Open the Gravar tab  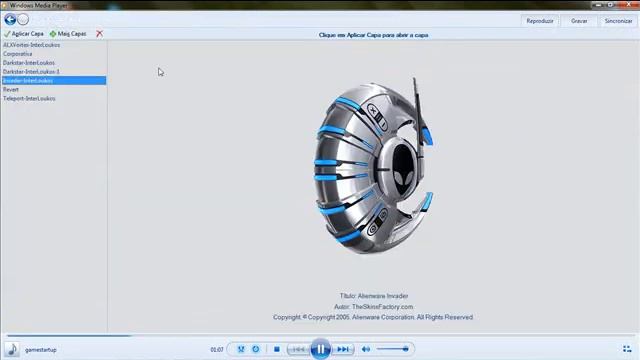click(x=579, y=21)
